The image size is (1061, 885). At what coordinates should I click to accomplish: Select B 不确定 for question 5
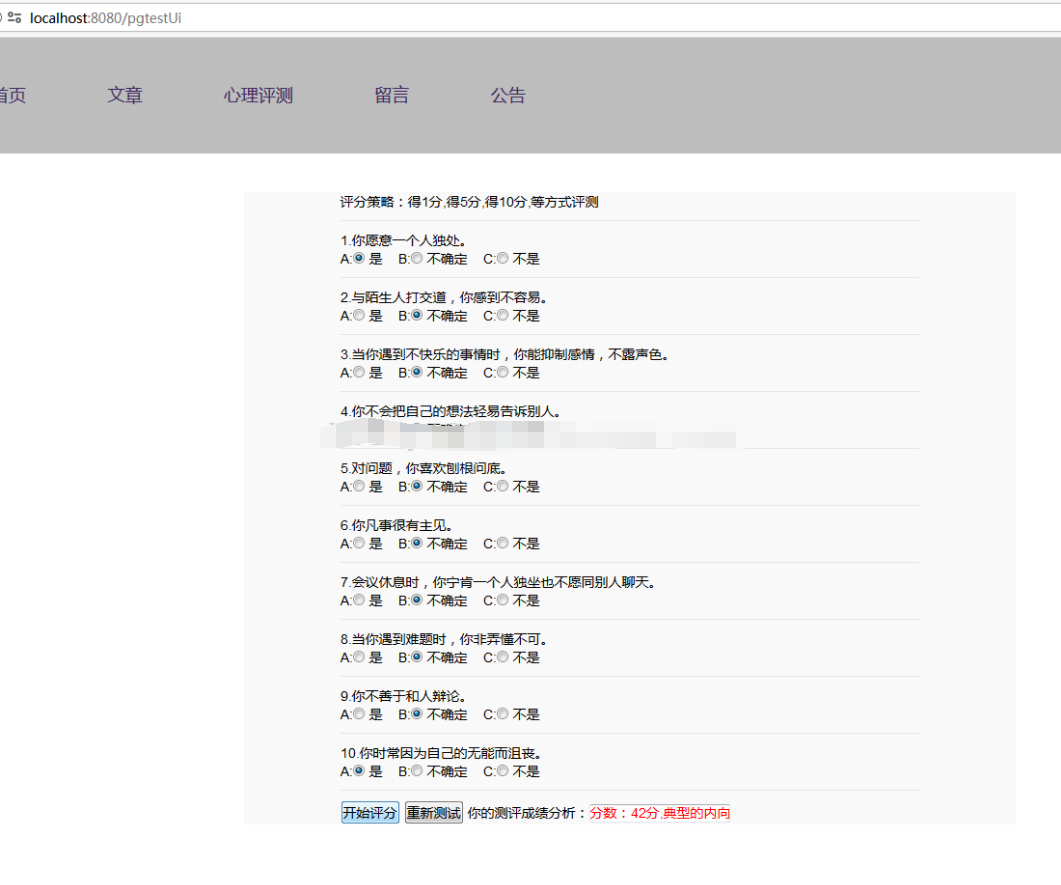click(417, 486)
